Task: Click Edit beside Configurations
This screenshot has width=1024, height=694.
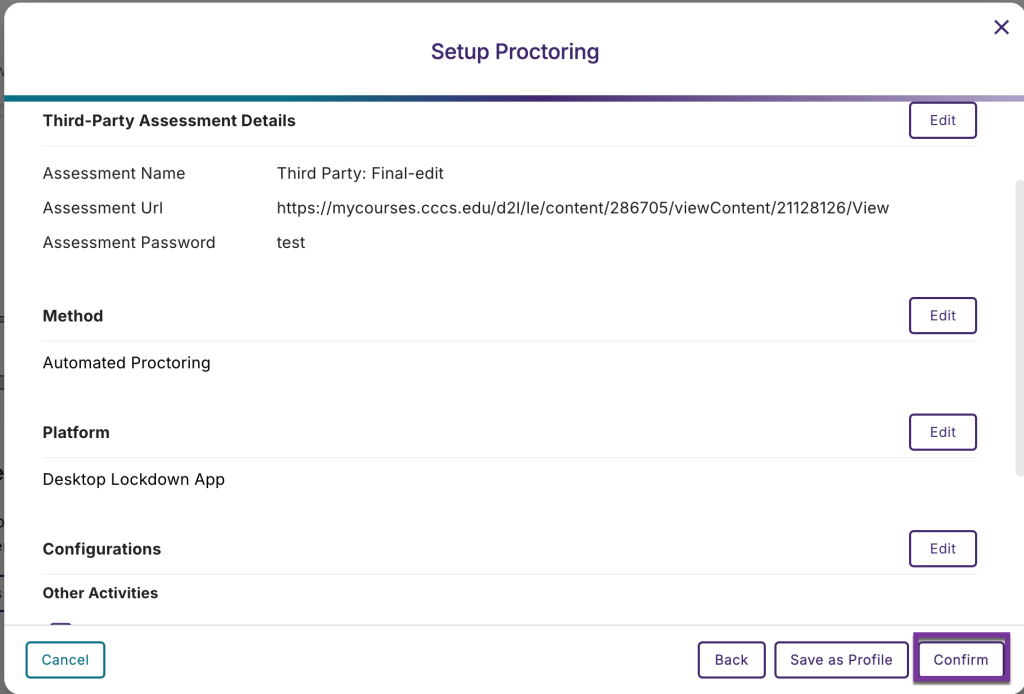Action: (942, 548)
